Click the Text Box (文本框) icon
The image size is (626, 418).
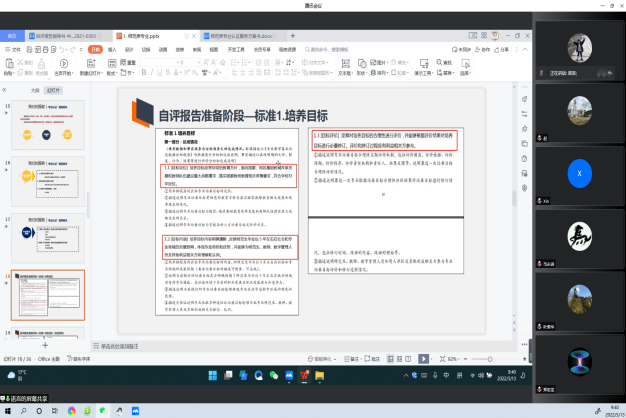[345, 63]
